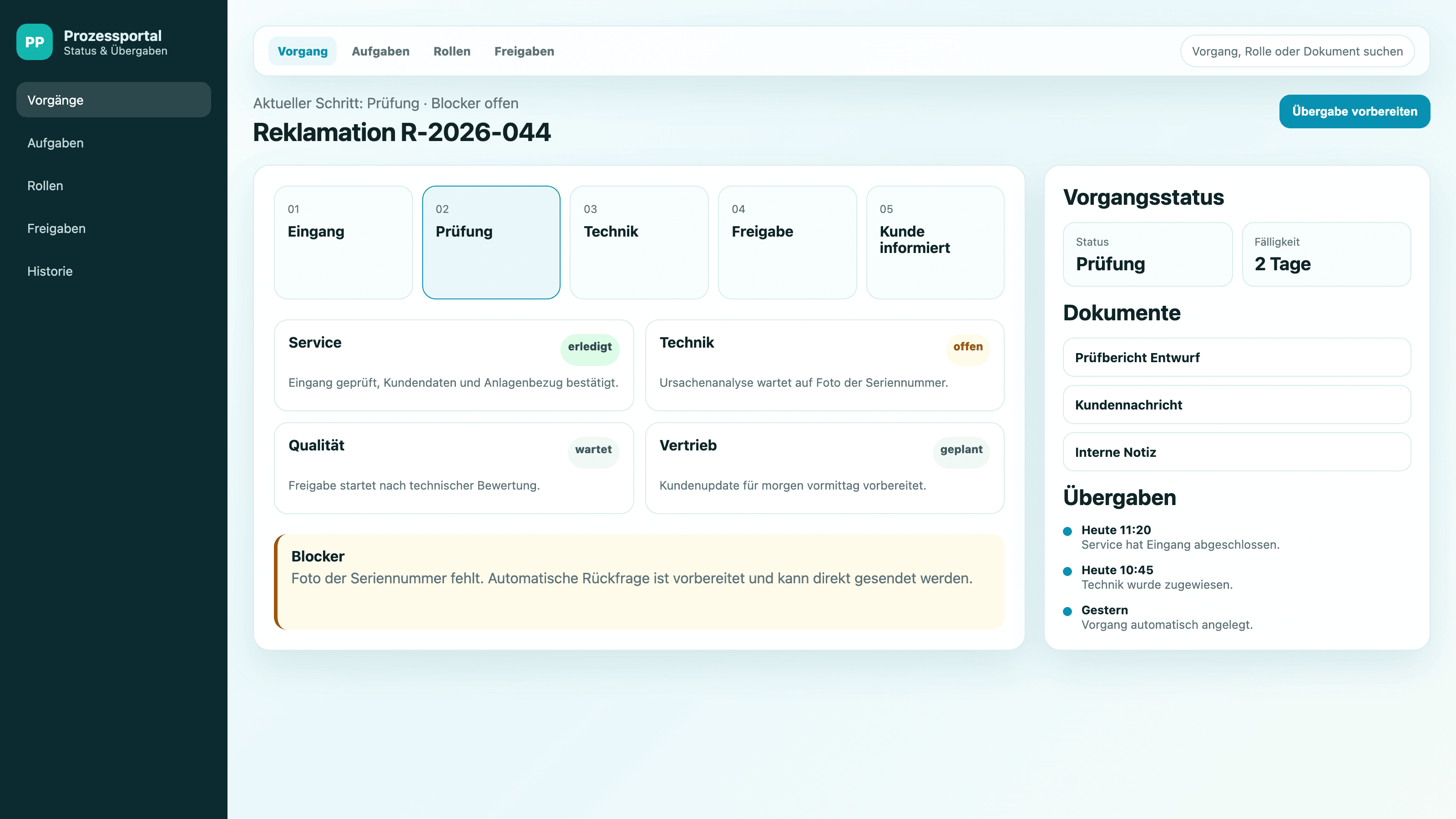Click the Reklamation R-2026-044 title
The width and height of the screenshot is (1456, 819).
coord(401,132)
